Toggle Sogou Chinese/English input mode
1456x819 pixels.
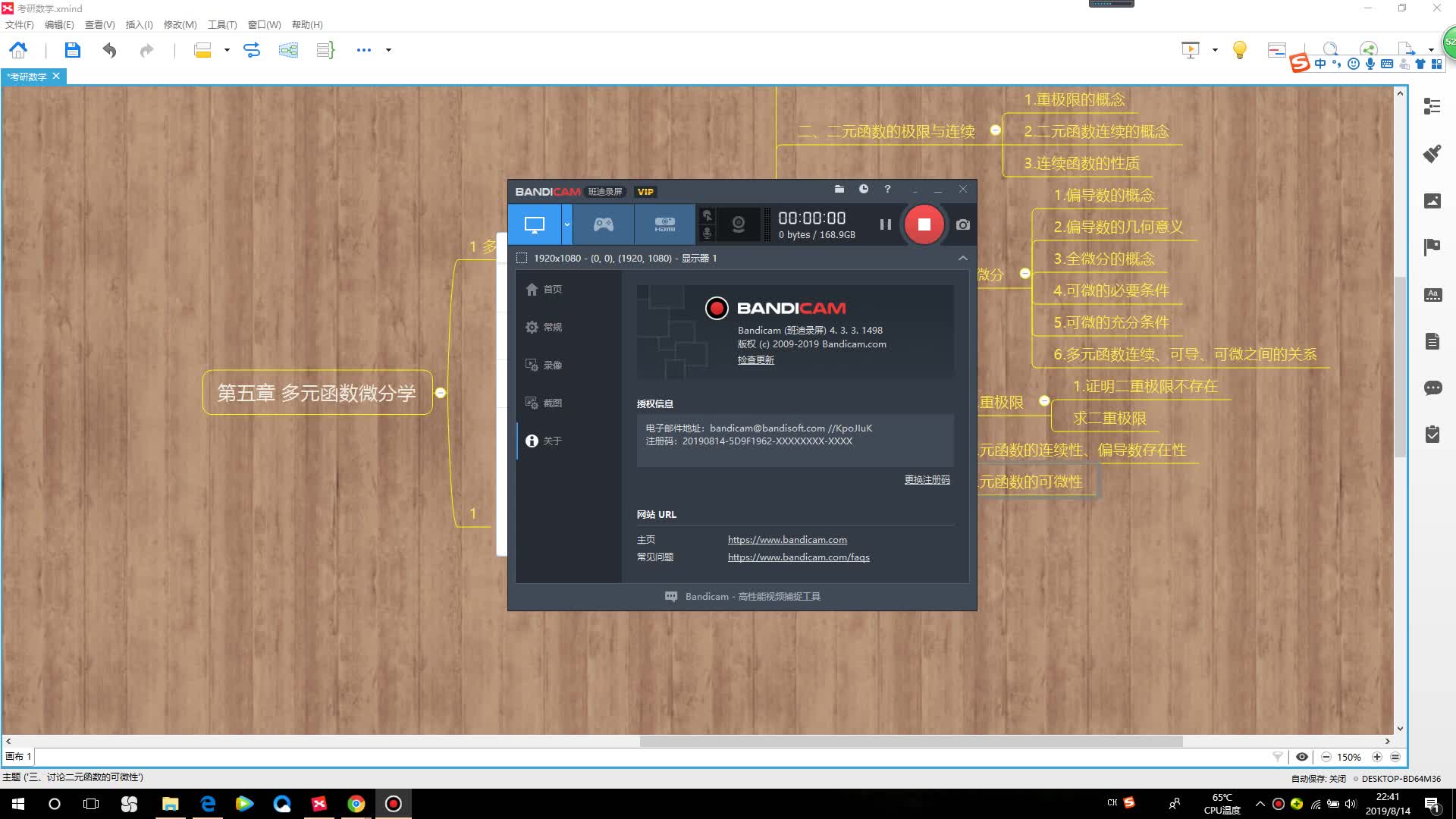click(1320, 64)
